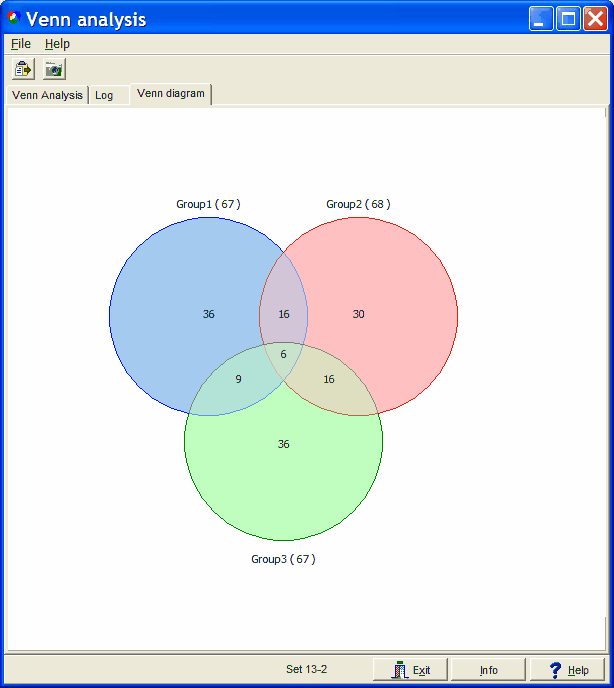Click the Info button
The image size is (614, 688).
click(x=488, y=670)
